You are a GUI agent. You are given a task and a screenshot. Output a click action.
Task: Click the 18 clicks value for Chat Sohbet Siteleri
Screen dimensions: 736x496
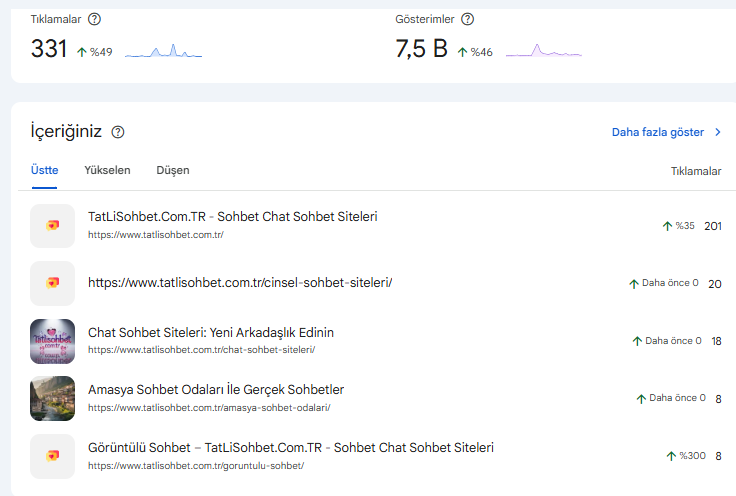pyautogui.click(x=716, y=341)
